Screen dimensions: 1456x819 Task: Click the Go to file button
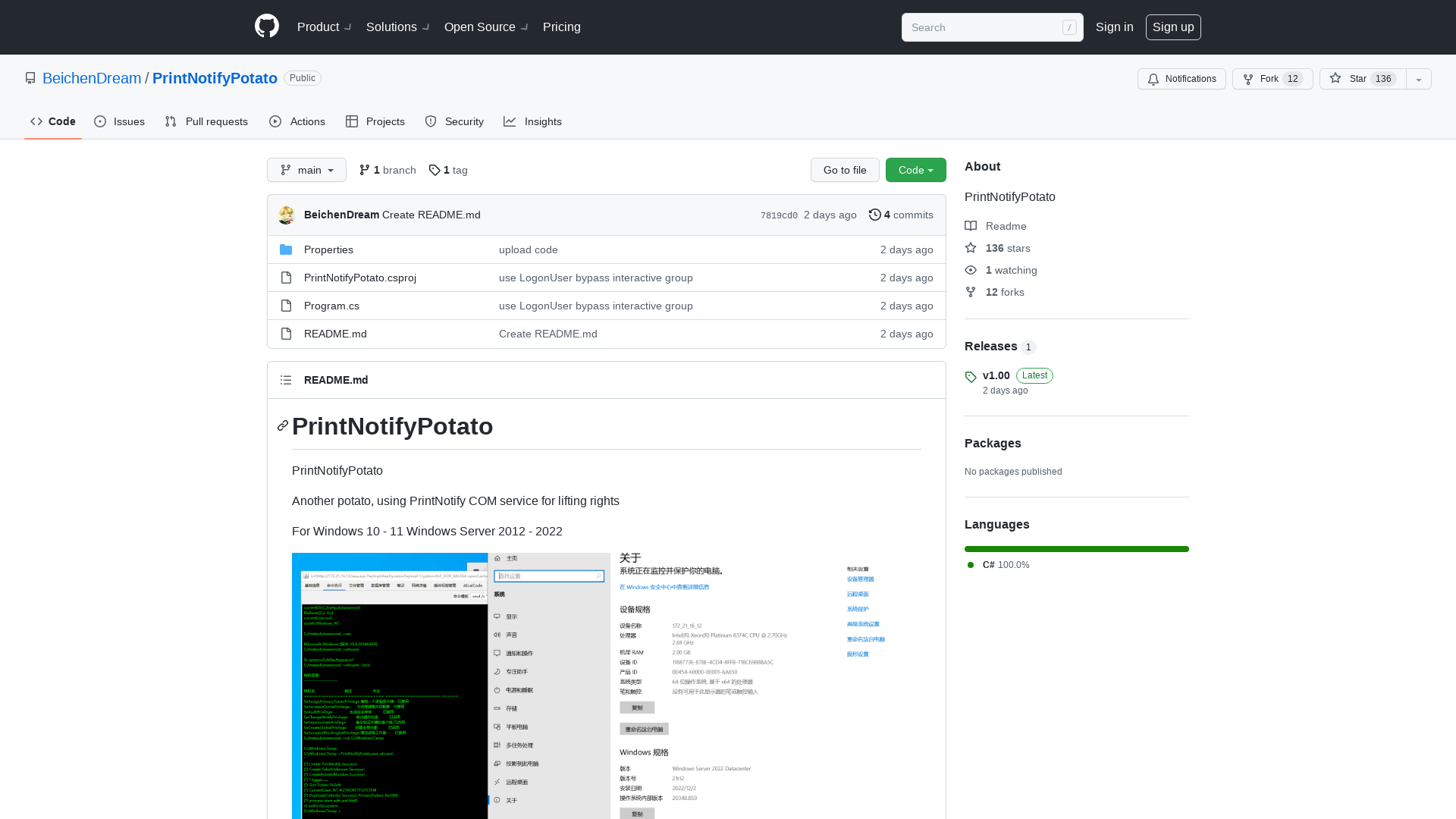tap(845, 170)
